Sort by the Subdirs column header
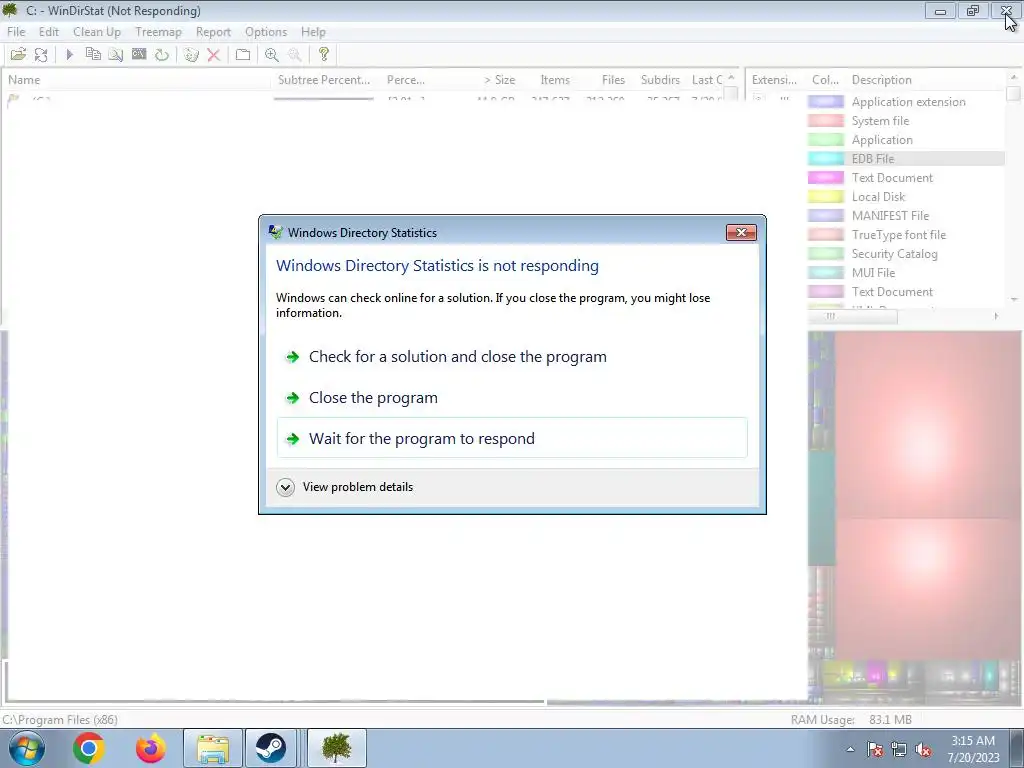 tap(659, 80)
